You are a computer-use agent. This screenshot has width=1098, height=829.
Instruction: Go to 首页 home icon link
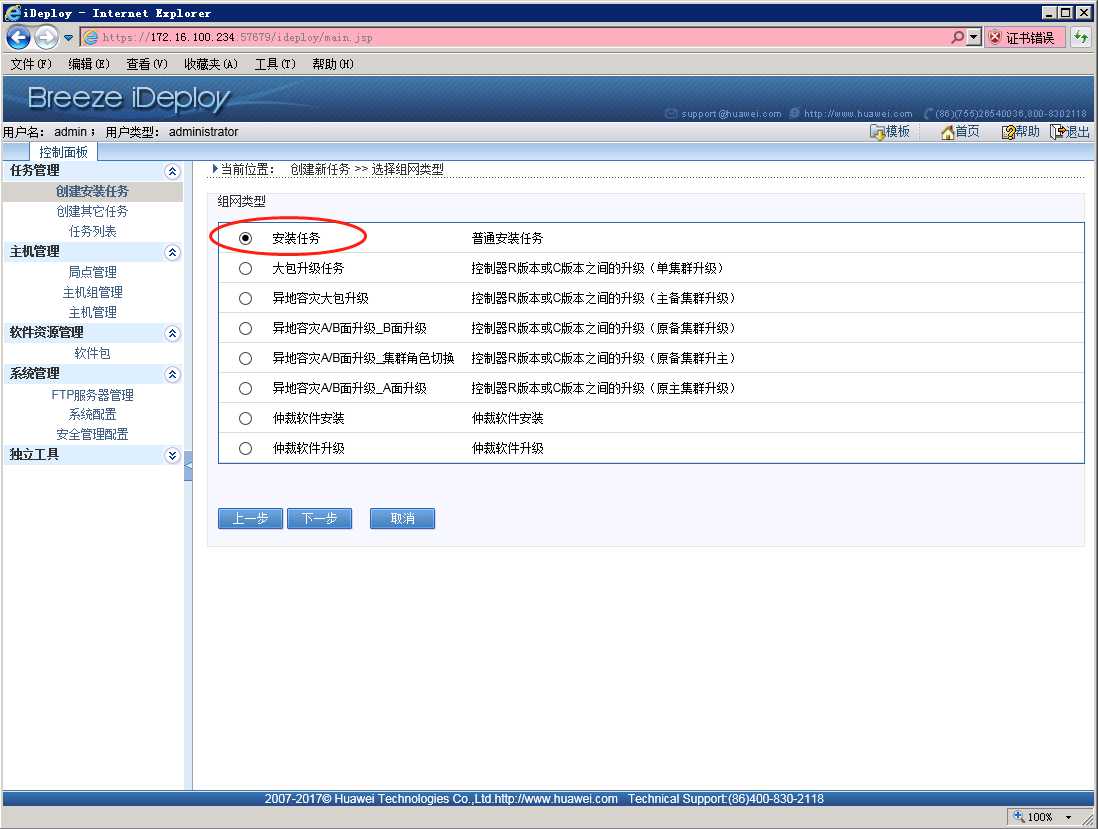tap(960, 132)
